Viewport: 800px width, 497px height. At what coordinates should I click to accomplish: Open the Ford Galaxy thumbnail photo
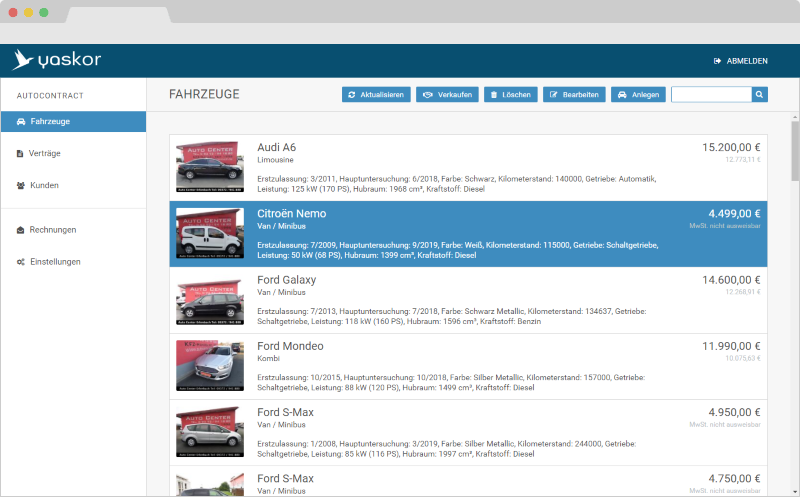pos(210,300)
